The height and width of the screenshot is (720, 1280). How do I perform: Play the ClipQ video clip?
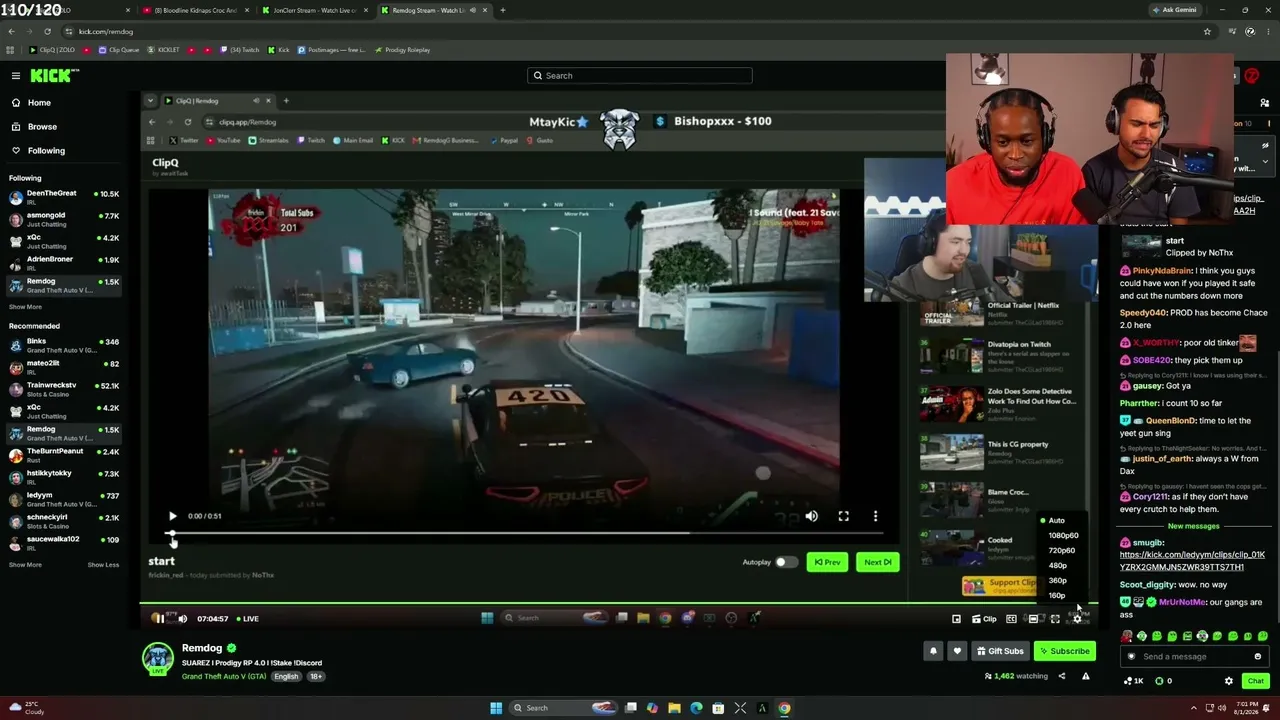pos(173,516)
